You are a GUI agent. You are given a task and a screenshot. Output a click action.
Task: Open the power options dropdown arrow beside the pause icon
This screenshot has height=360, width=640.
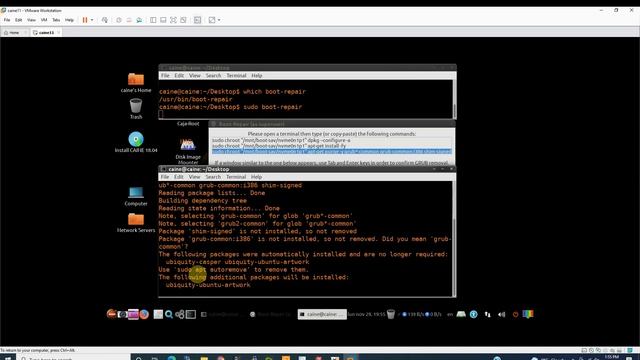coord(92,20)
